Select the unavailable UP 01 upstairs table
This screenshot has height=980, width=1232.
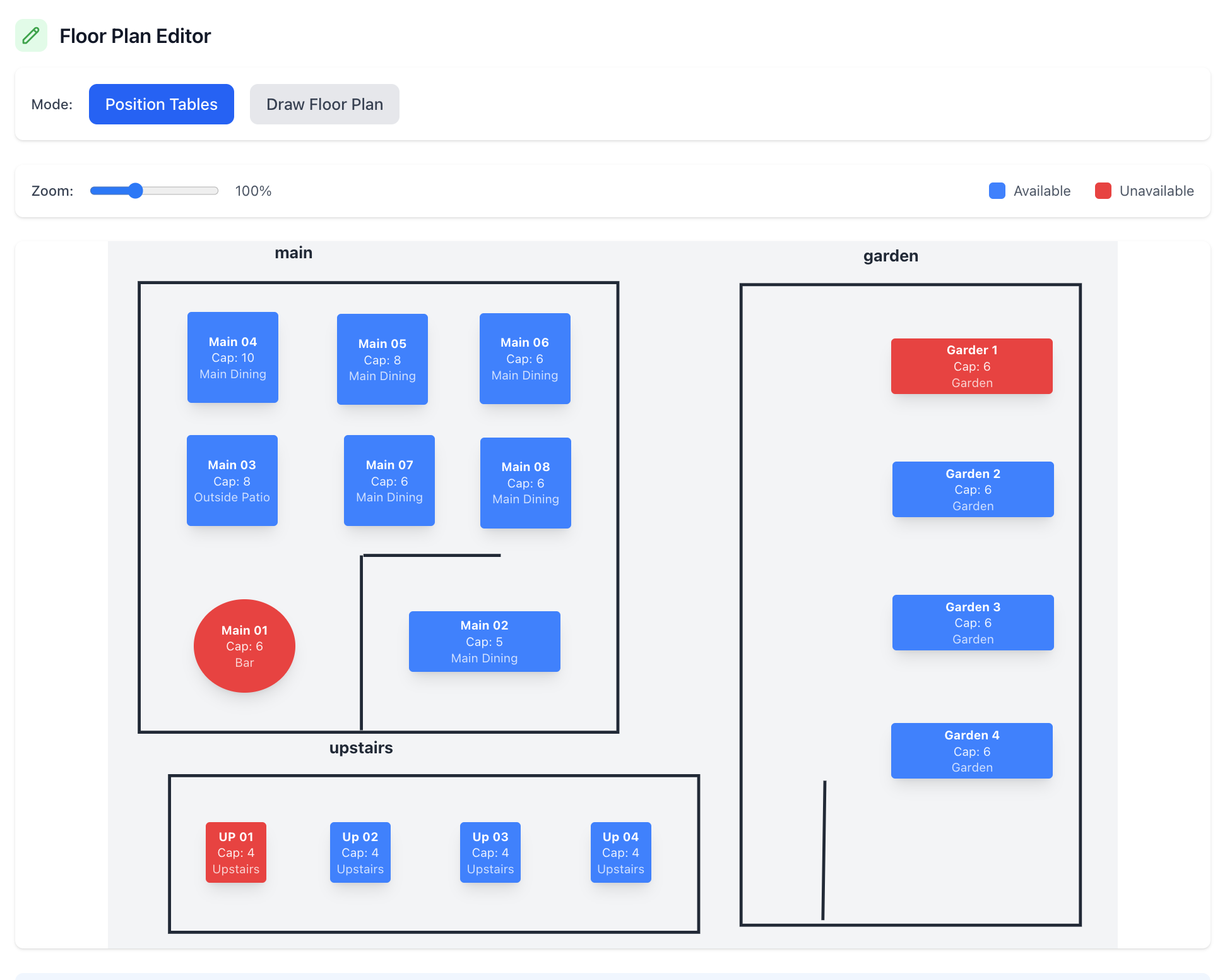click(235, 852)
